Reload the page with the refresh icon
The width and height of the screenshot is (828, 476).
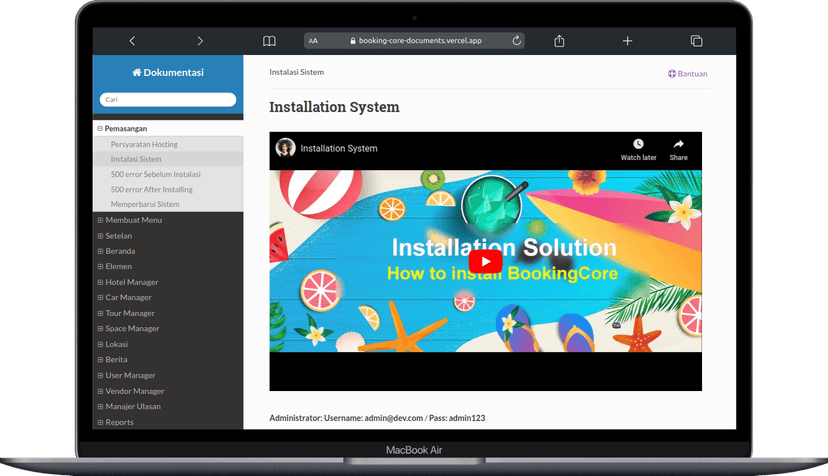point(516,40)
